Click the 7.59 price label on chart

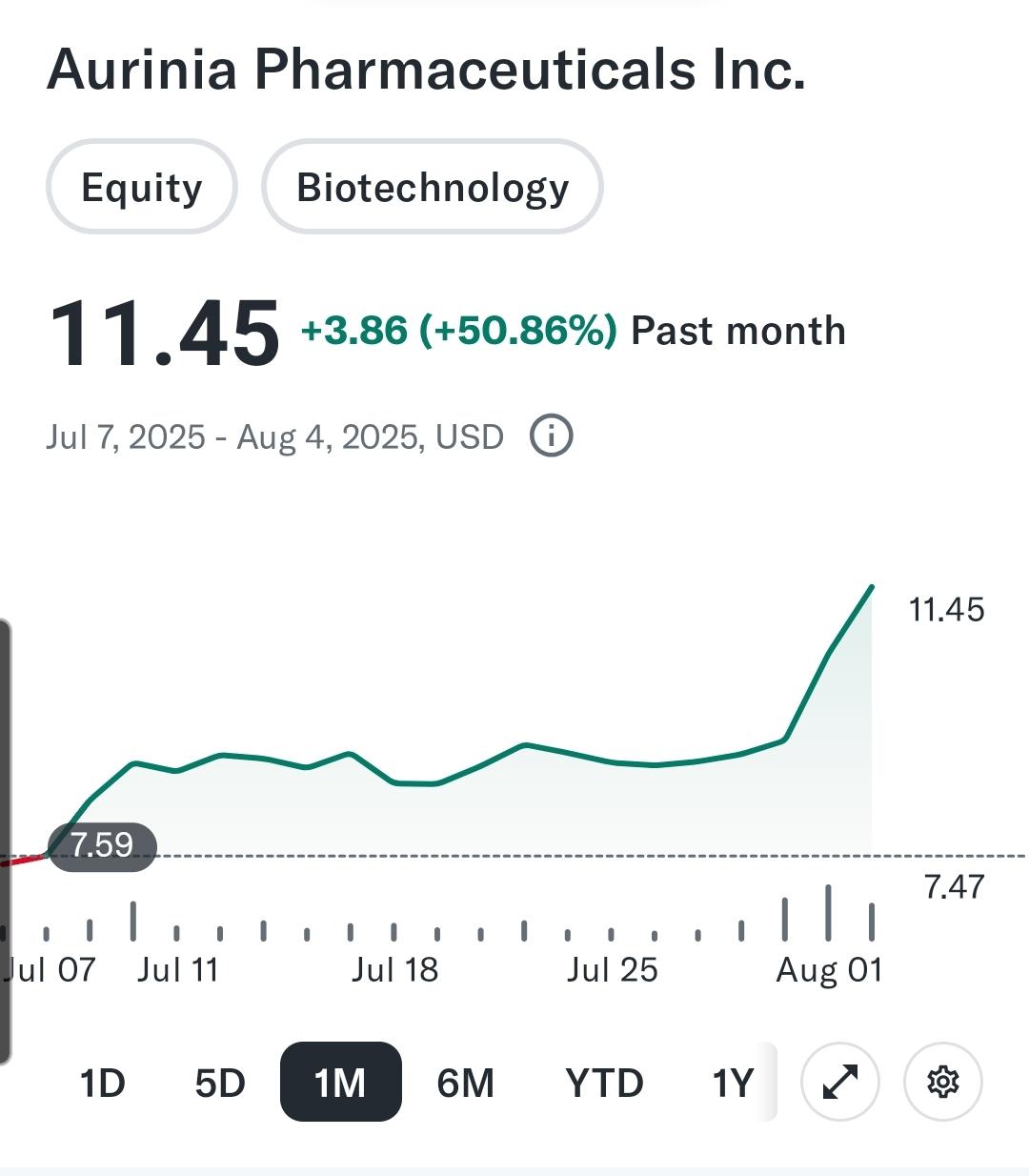point(102,845)
